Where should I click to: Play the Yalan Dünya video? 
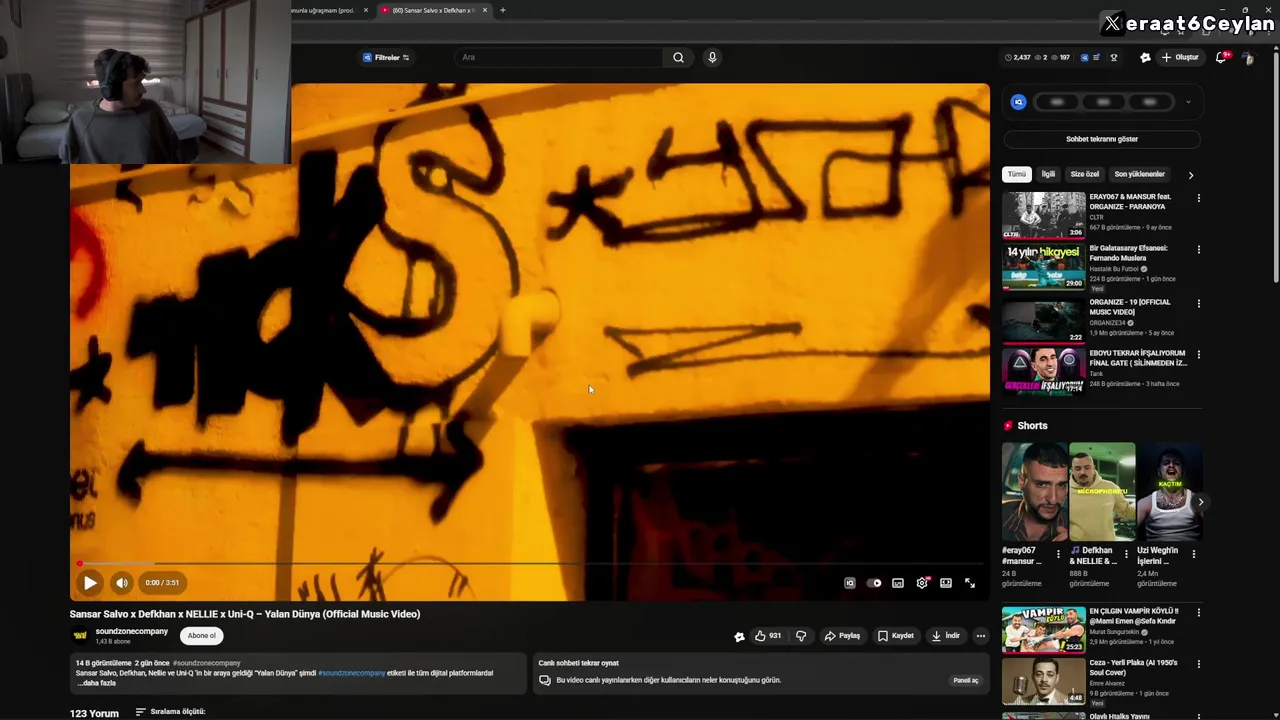90,583
